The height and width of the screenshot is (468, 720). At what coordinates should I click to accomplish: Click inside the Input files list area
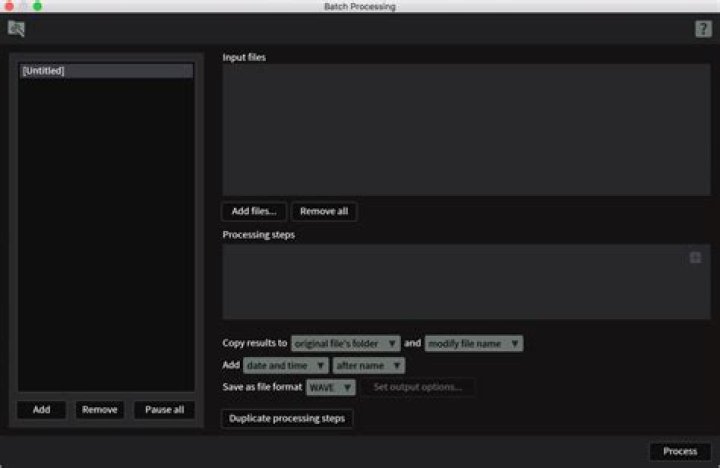click(466, 130)
